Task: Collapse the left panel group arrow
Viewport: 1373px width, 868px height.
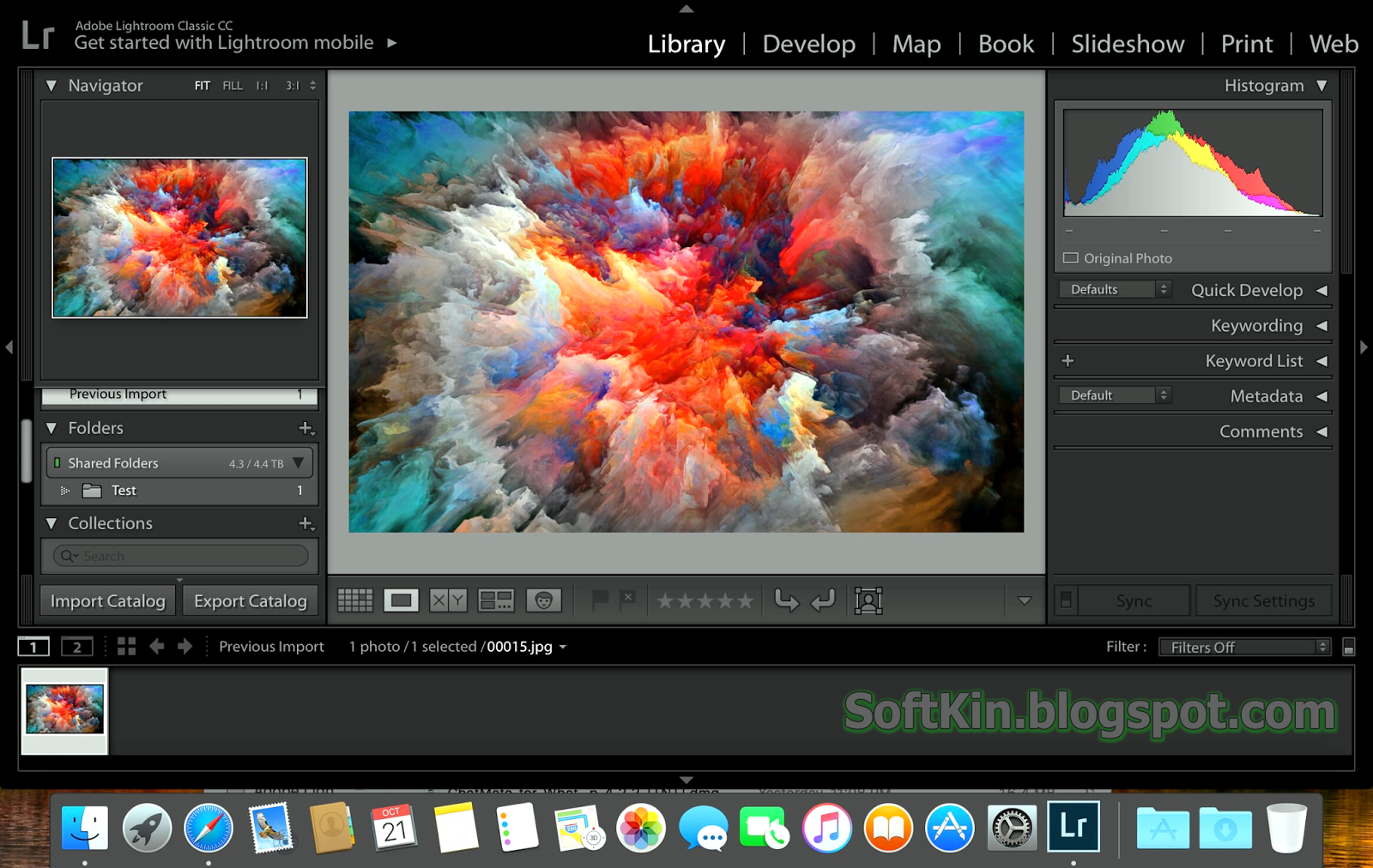Action: coord(9,347)
